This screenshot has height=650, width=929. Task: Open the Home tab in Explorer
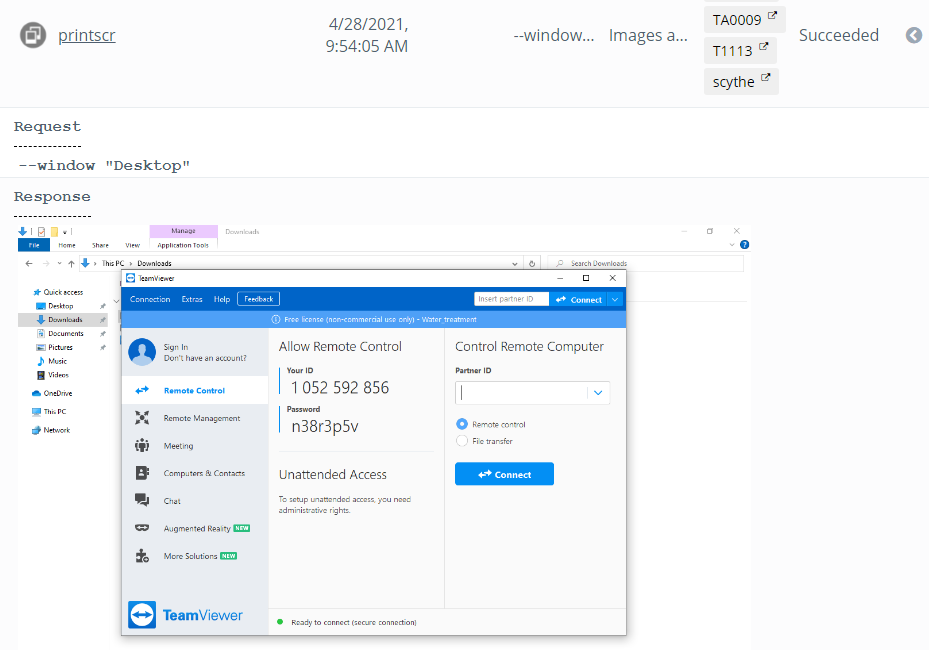[67, 245]
